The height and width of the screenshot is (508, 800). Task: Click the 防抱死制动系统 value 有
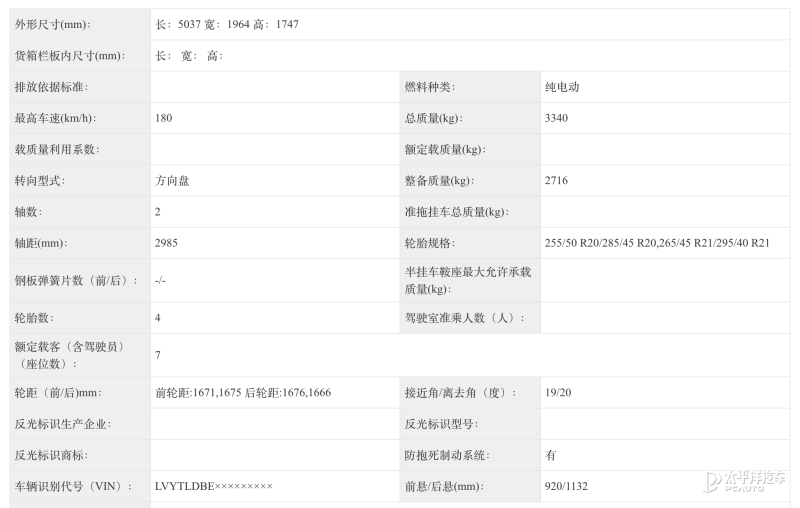(551, 455)
